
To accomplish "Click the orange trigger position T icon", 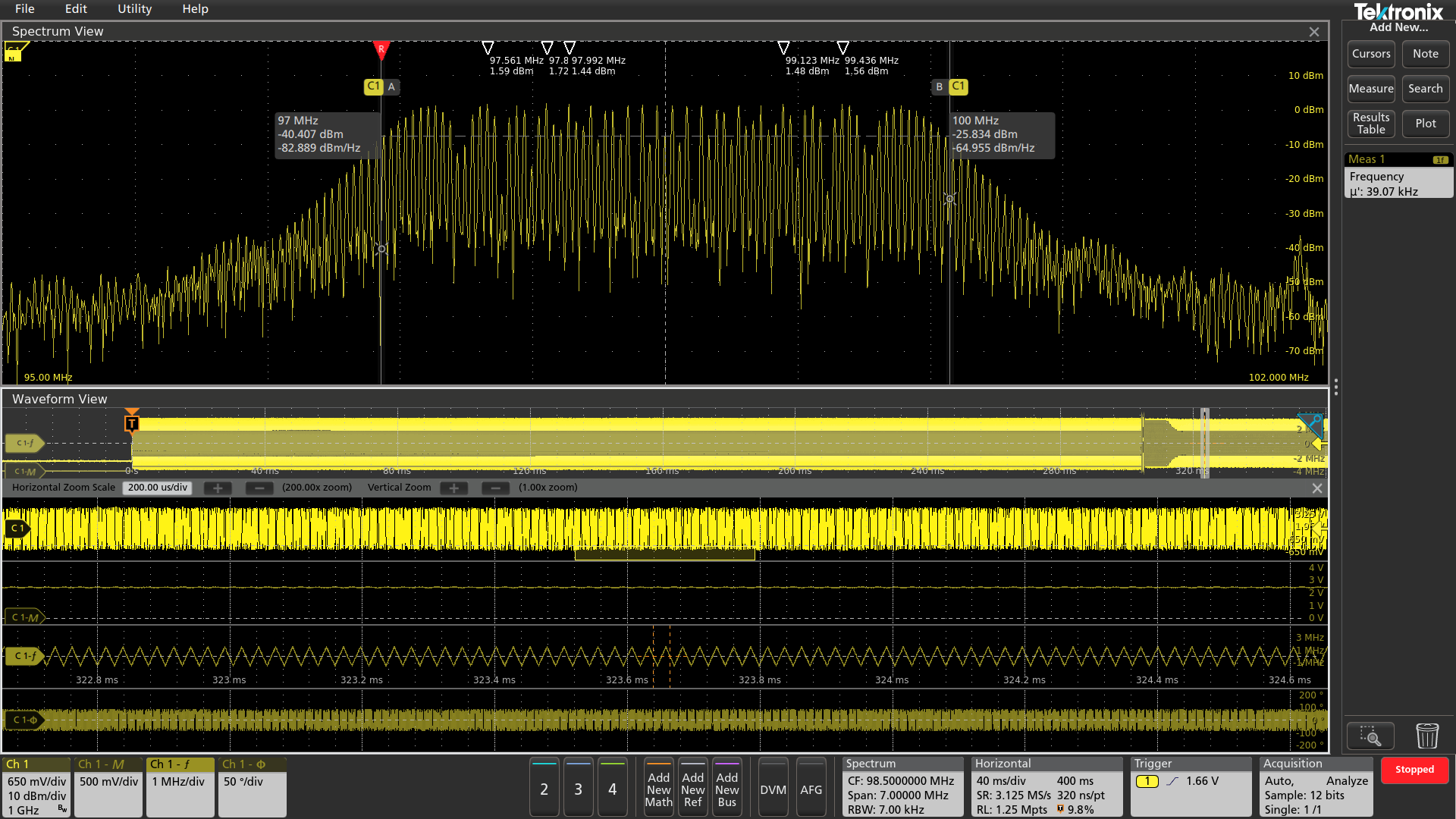I will pyautogui.click(x=132, y=423).
